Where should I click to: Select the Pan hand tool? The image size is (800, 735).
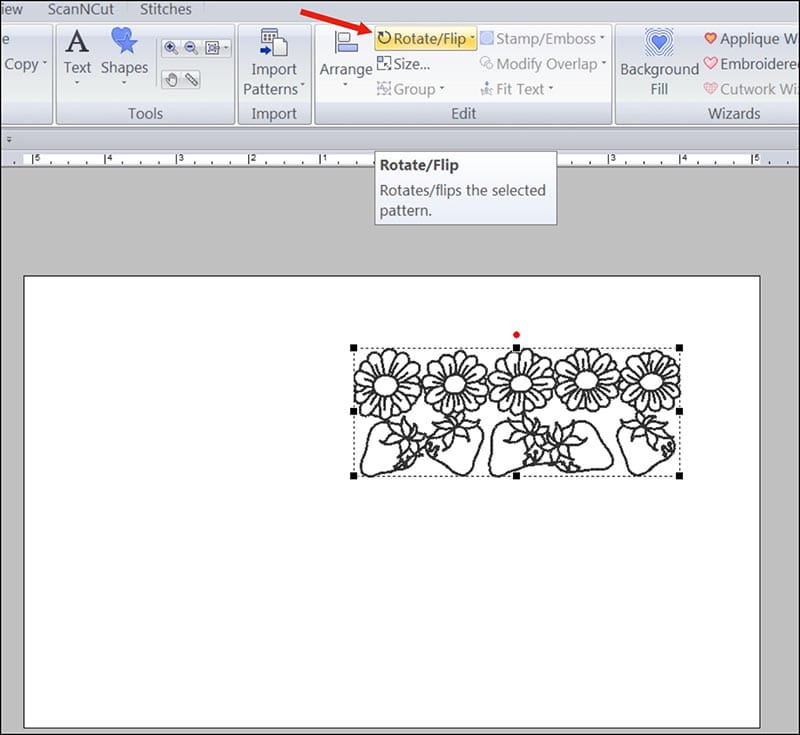tap(171, 79)
